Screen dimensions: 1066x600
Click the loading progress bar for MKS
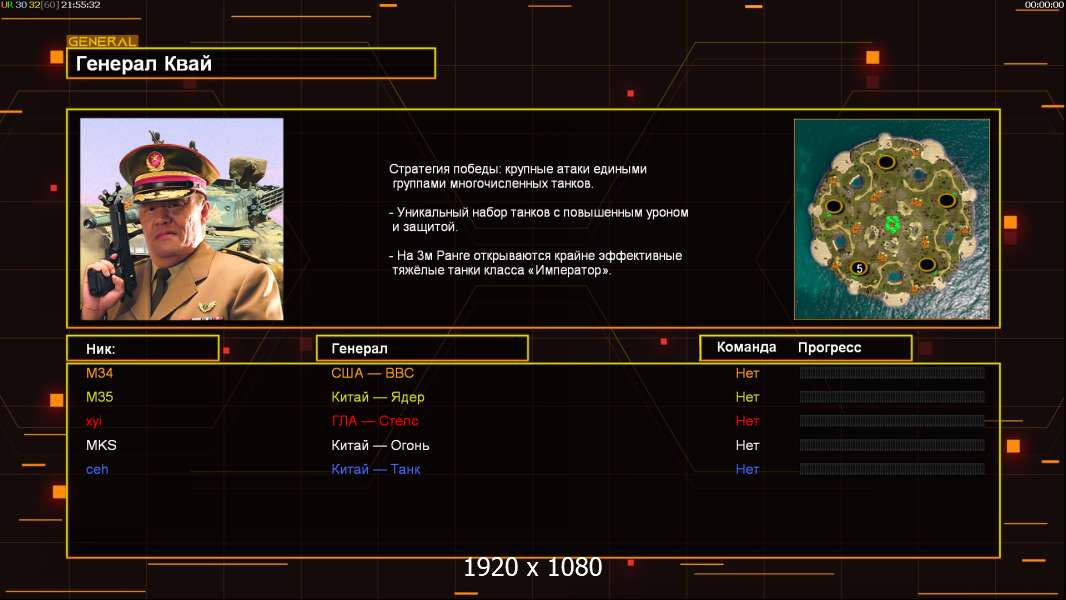pyautogui.click(x=892, y=445)
